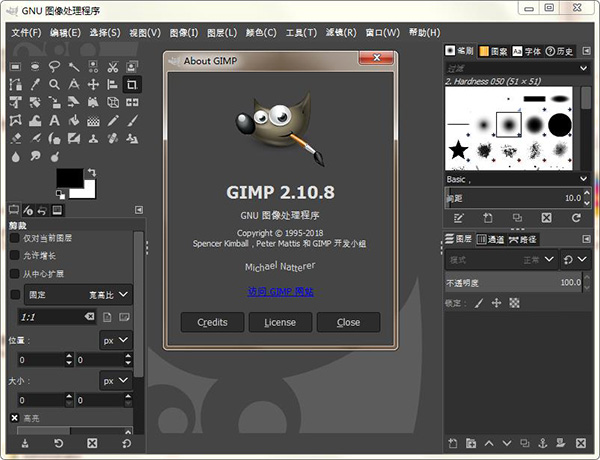Open the 大小 px unit dropdown
The height and width of the screenshot is (460, 600).
[x=116, y=381]
